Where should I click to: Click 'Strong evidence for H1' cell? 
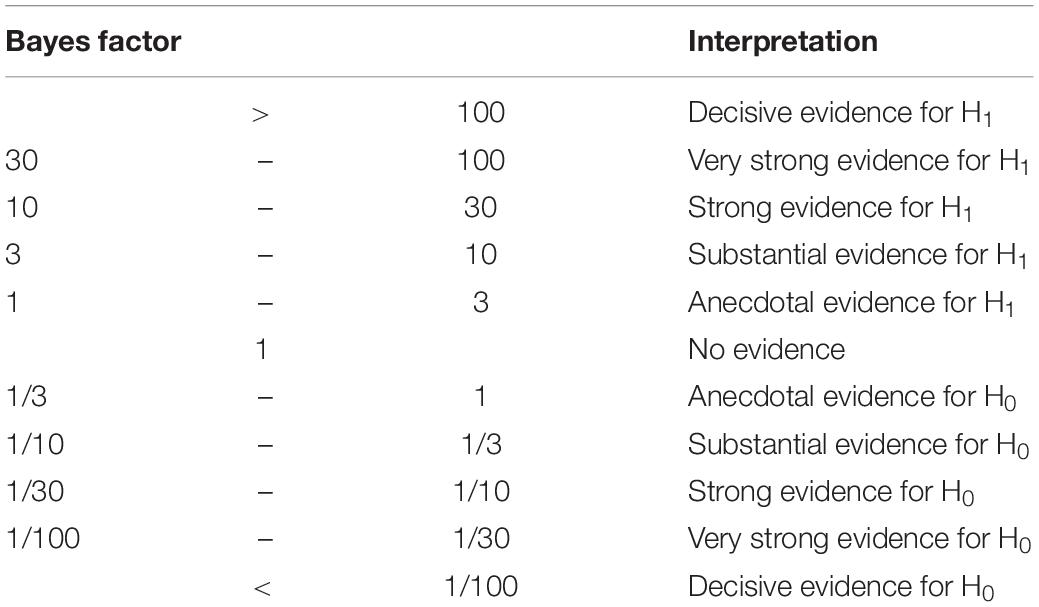[830, 208]
